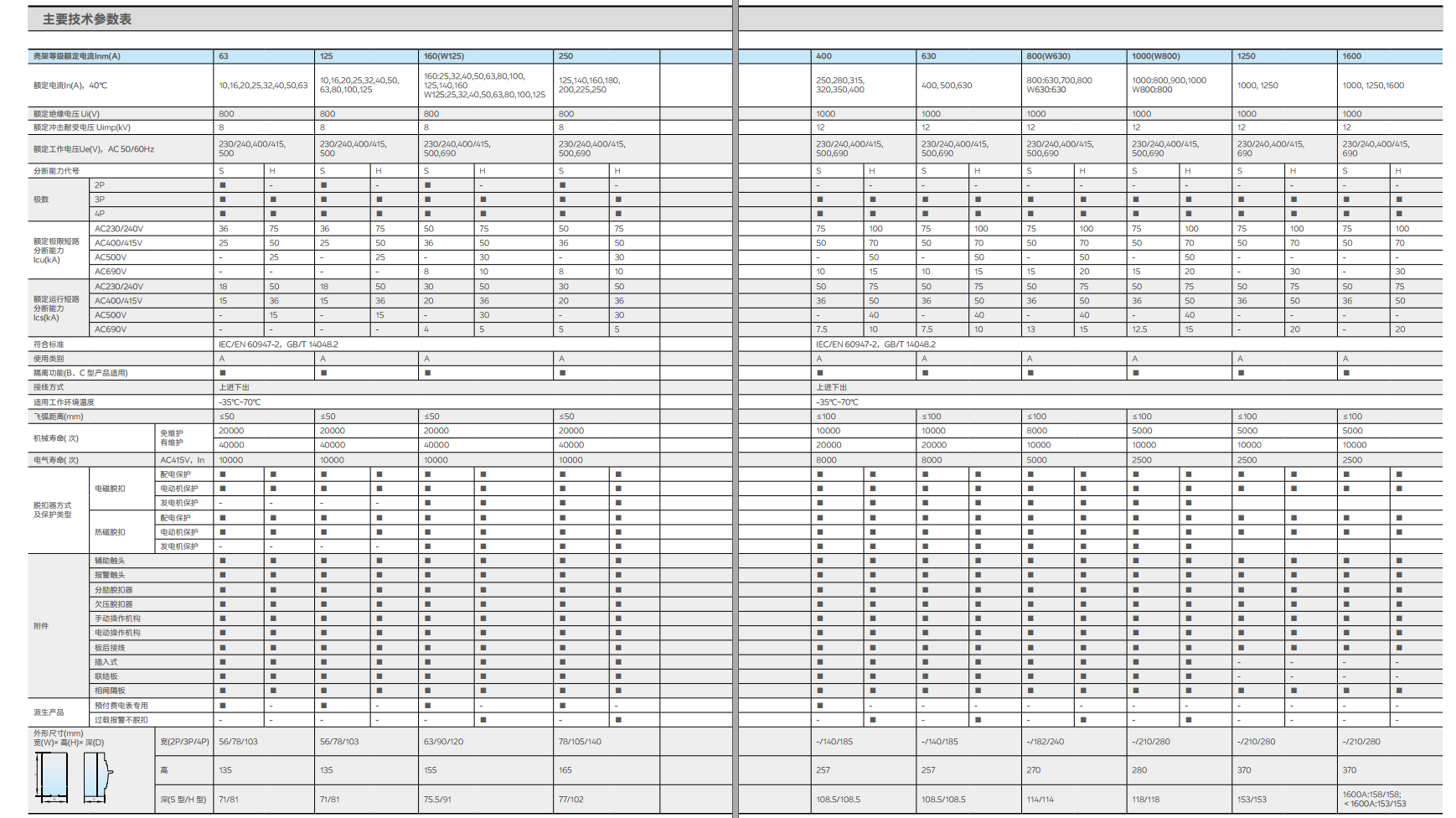Select the 报警触头 accessory row
Viewport: 1456px width, 818px height.
(x=110, y=575)
